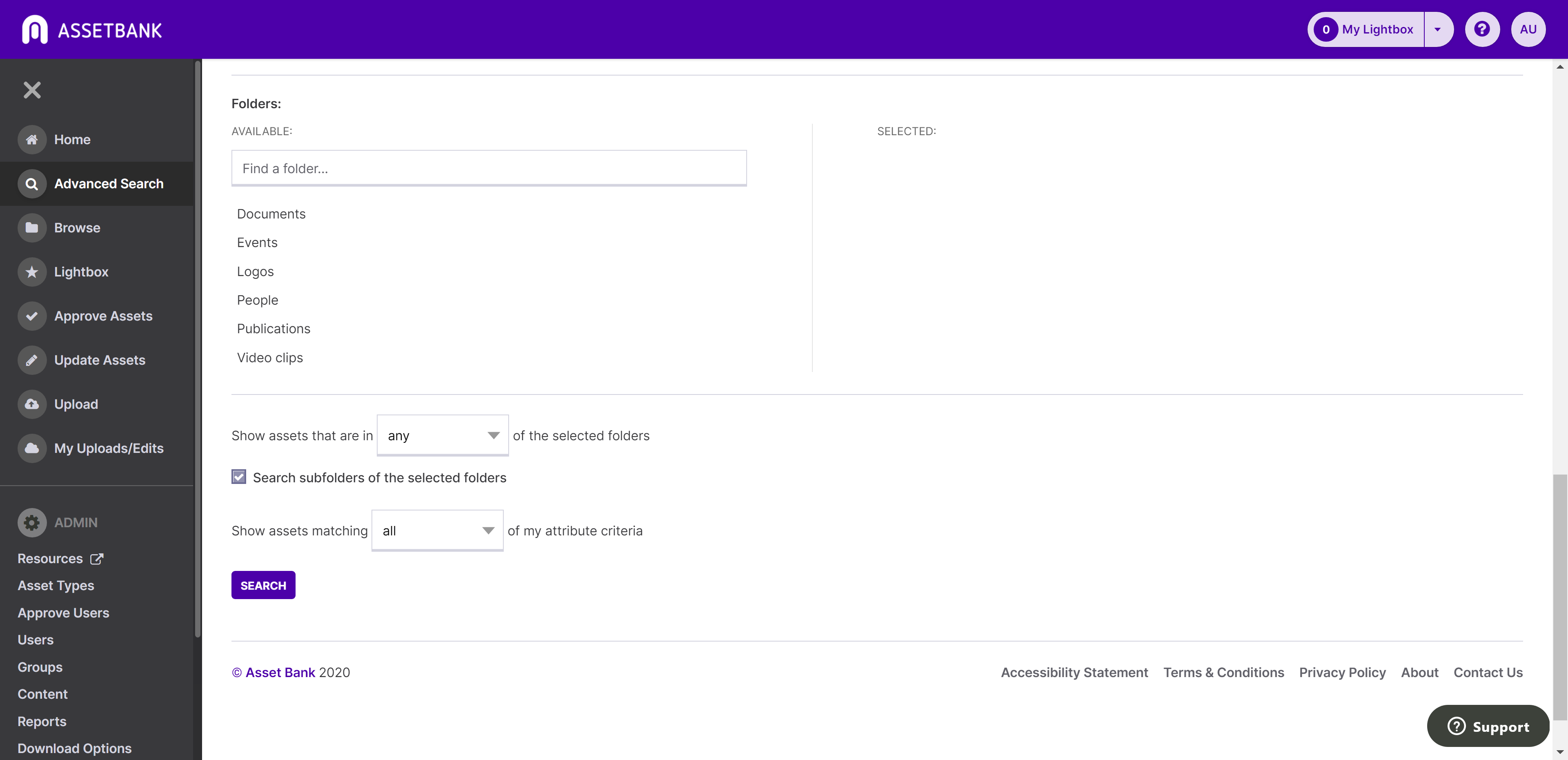Select the Documents folder

point(271,214)
